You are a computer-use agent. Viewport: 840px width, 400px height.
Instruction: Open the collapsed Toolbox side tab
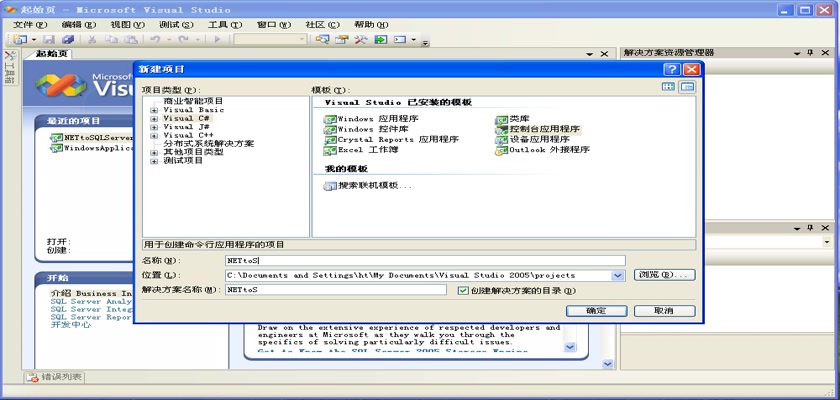[10, 69]
